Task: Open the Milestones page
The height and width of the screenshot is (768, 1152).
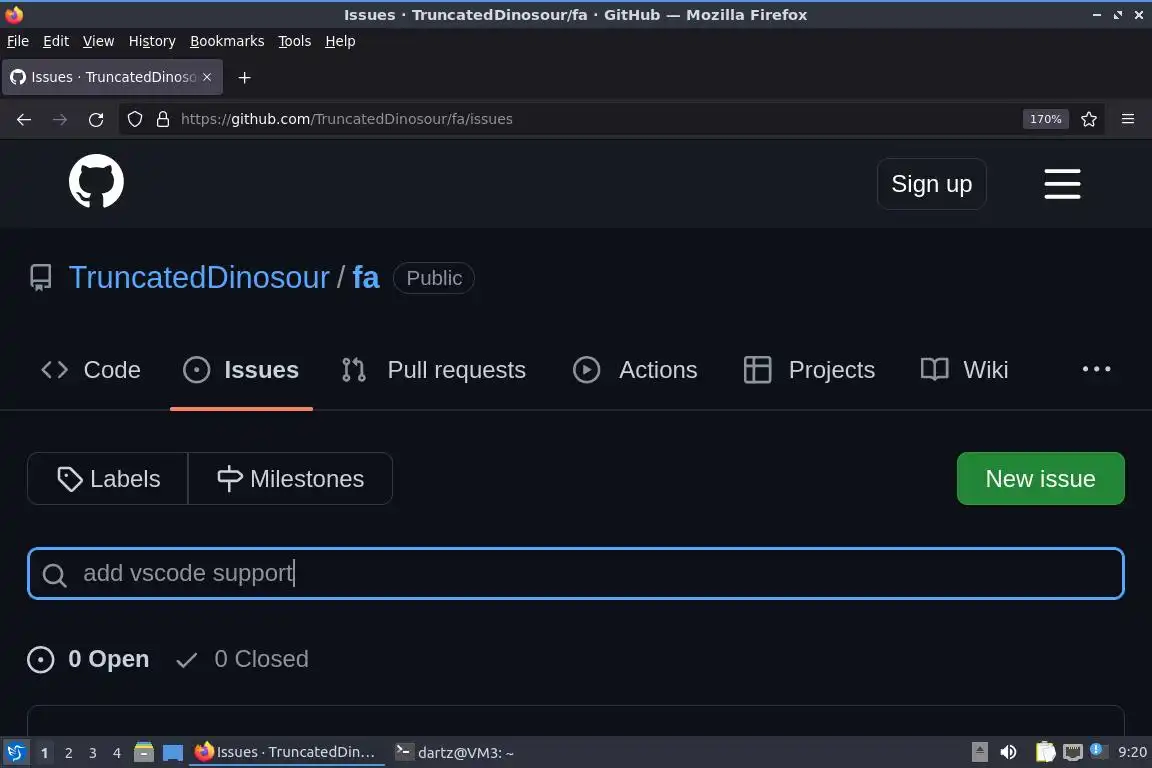Action: tap(290, 478)
